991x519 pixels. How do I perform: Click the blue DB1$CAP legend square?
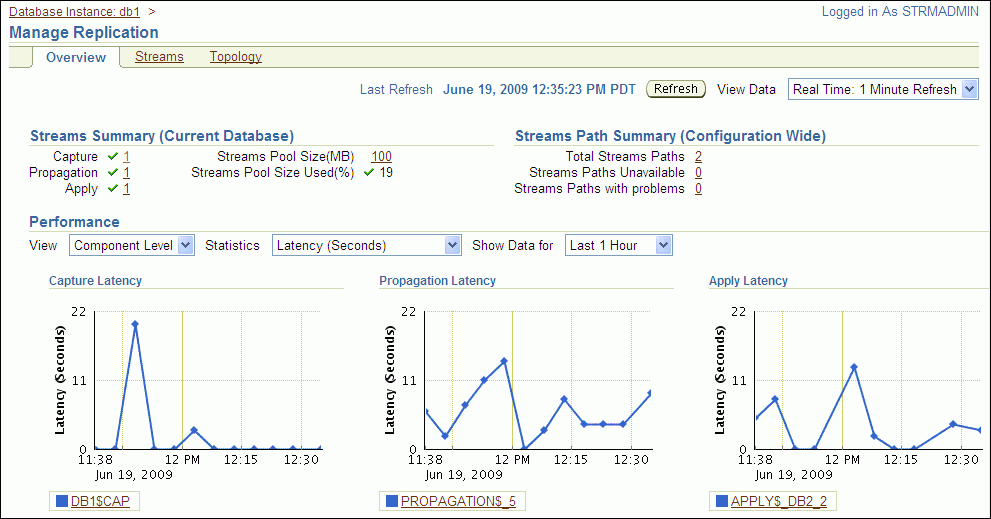pyautogui.click(x=61, y=501)
